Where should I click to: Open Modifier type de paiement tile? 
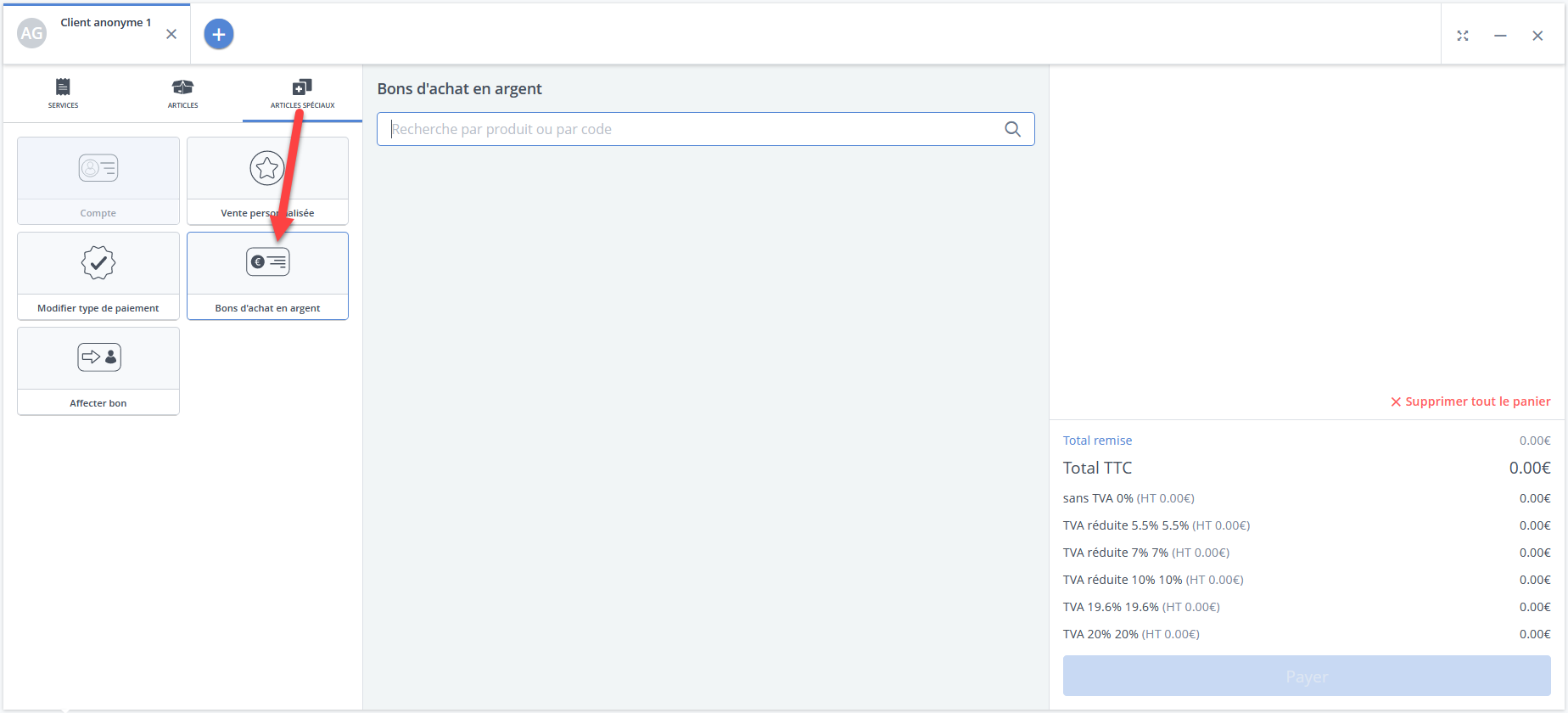98,276
